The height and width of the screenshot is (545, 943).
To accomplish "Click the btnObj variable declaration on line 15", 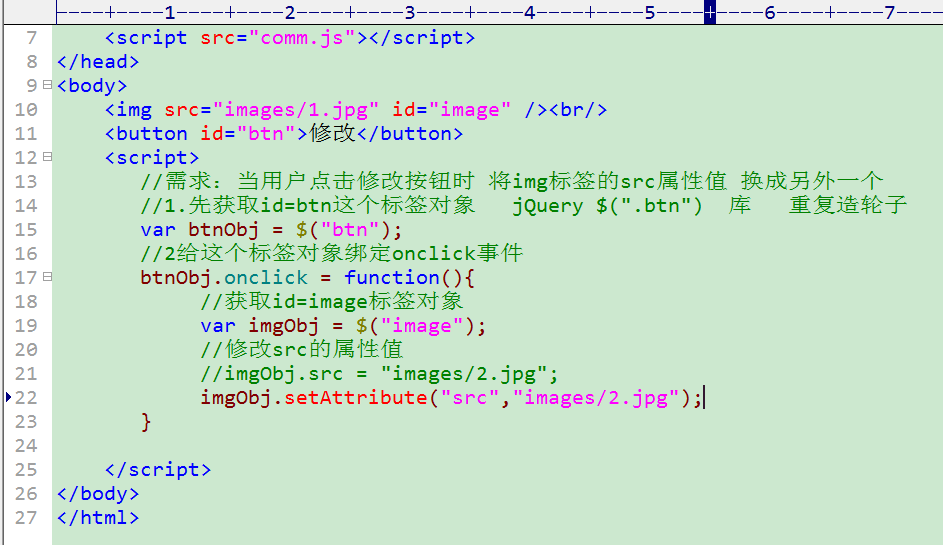I will 271,230.
